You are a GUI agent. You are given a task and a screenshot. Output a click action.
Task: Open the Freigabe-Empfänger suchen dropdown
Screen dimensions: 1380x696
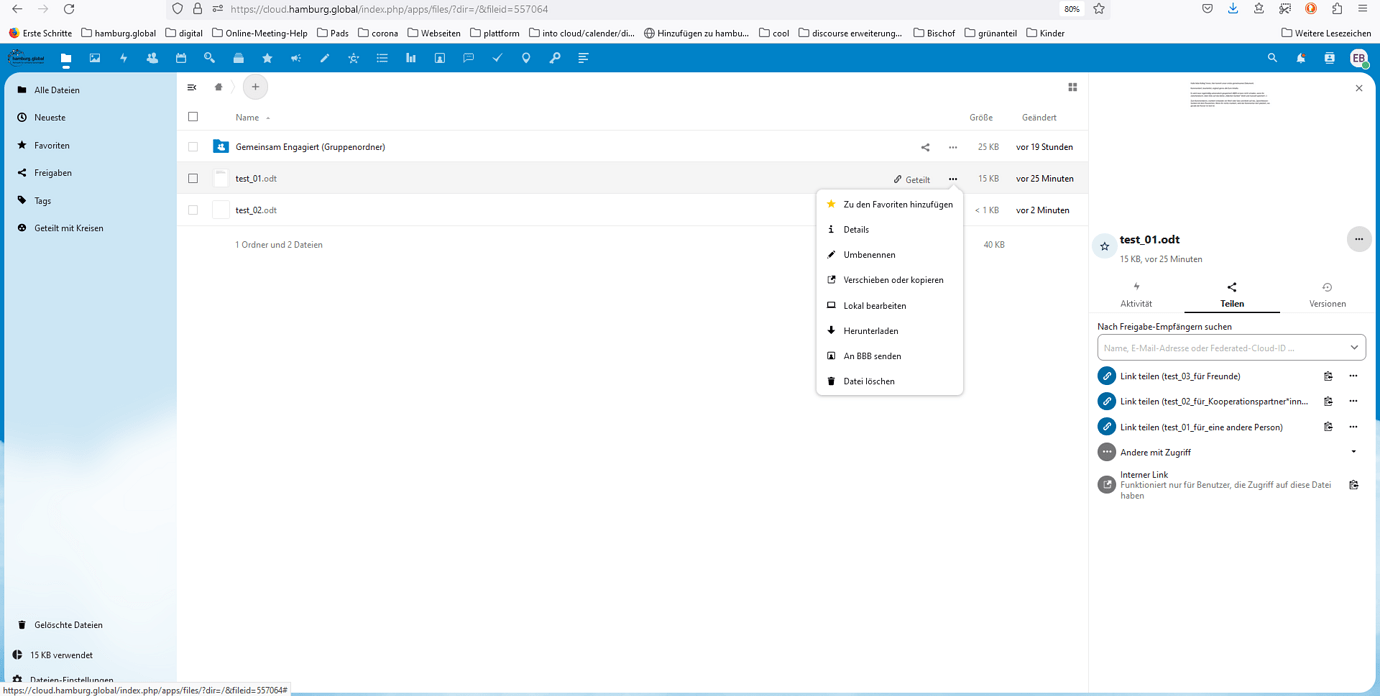point(1356,347)
